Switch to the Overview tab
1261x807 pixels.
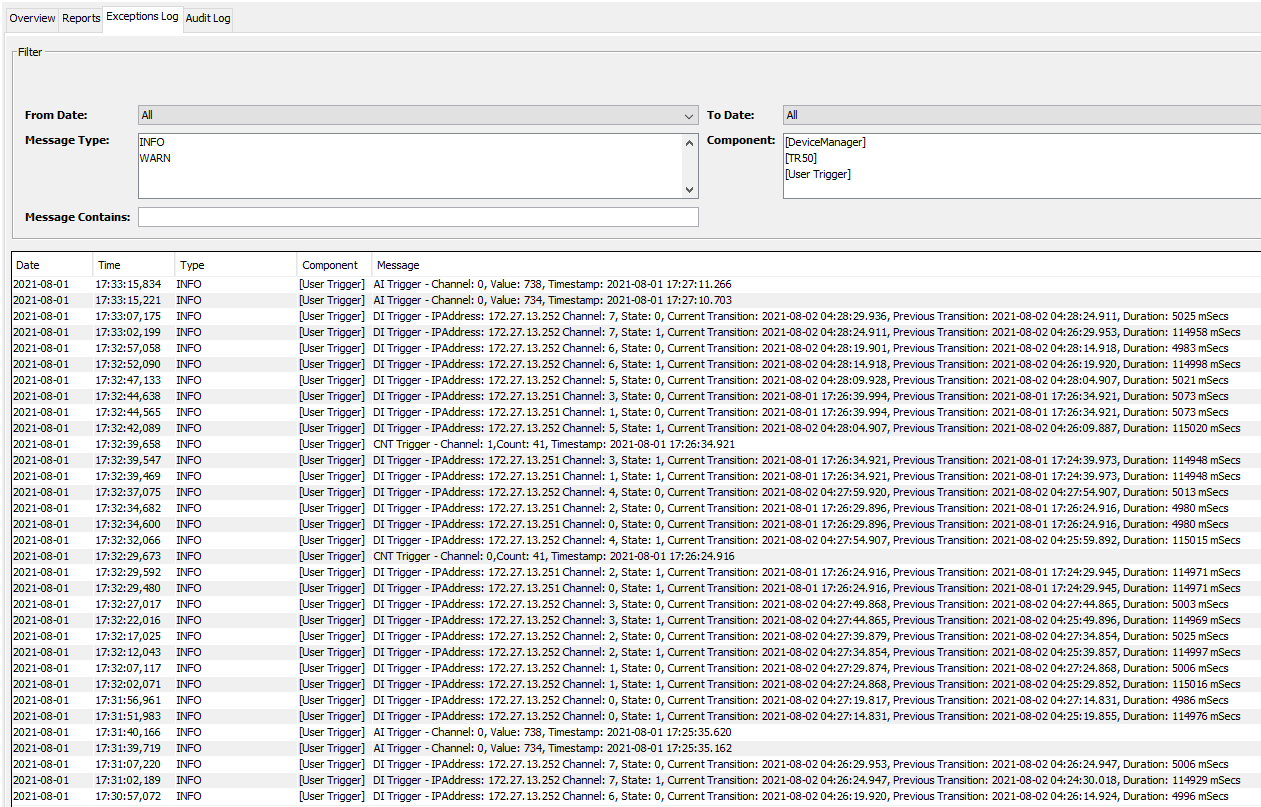(32, 18)
